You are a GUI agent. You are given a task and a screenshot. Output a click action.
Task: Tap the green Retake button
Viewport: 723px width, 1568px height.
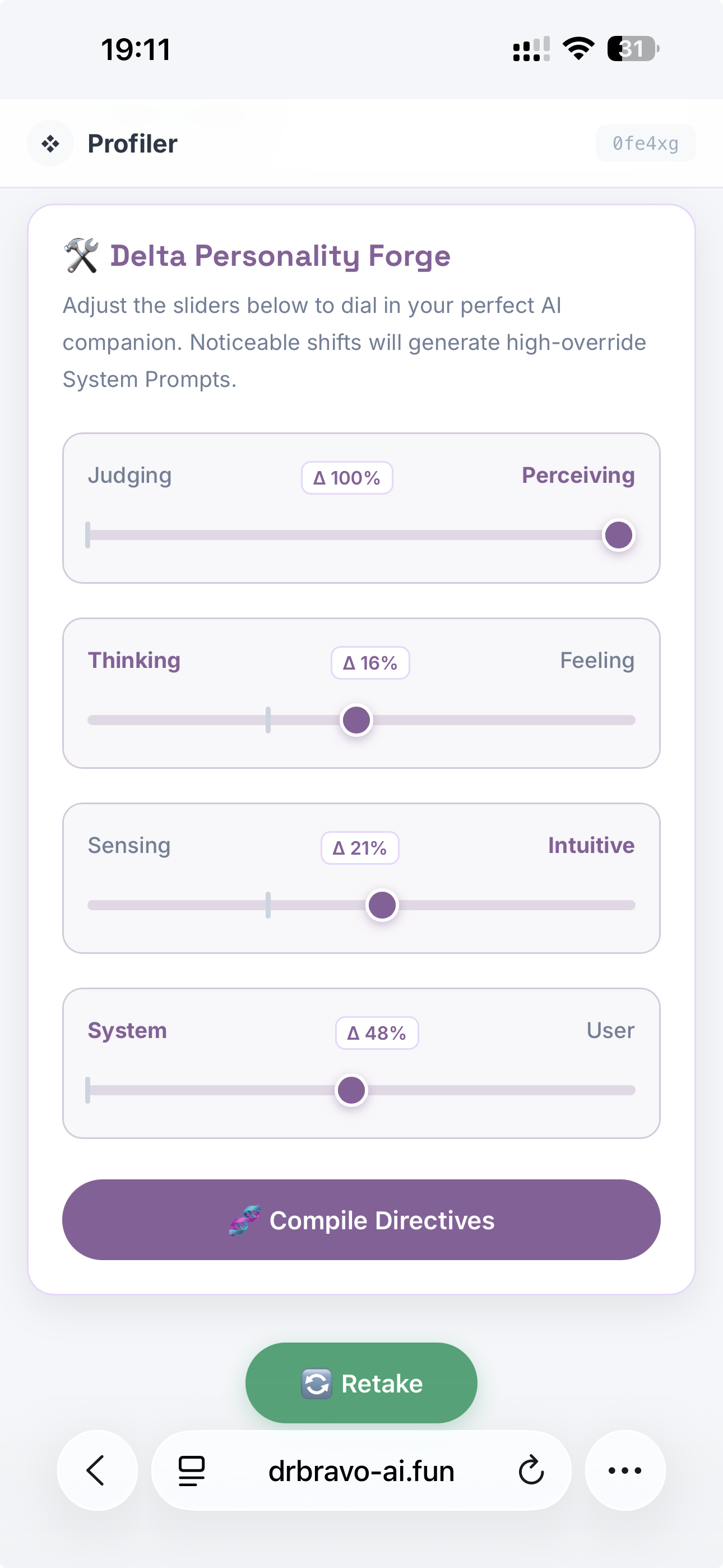coord(361,1382)
